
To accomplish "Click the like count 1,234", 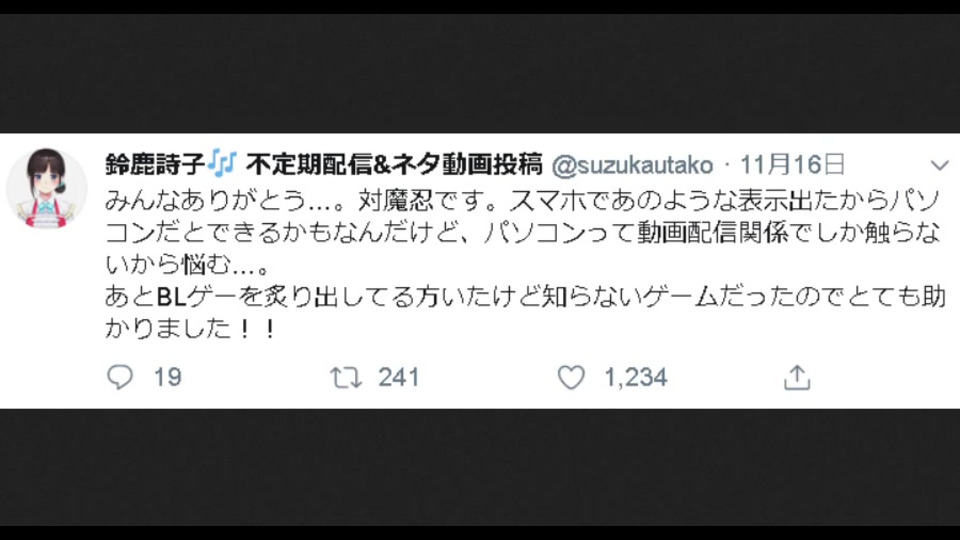I will tap(636, 377).
